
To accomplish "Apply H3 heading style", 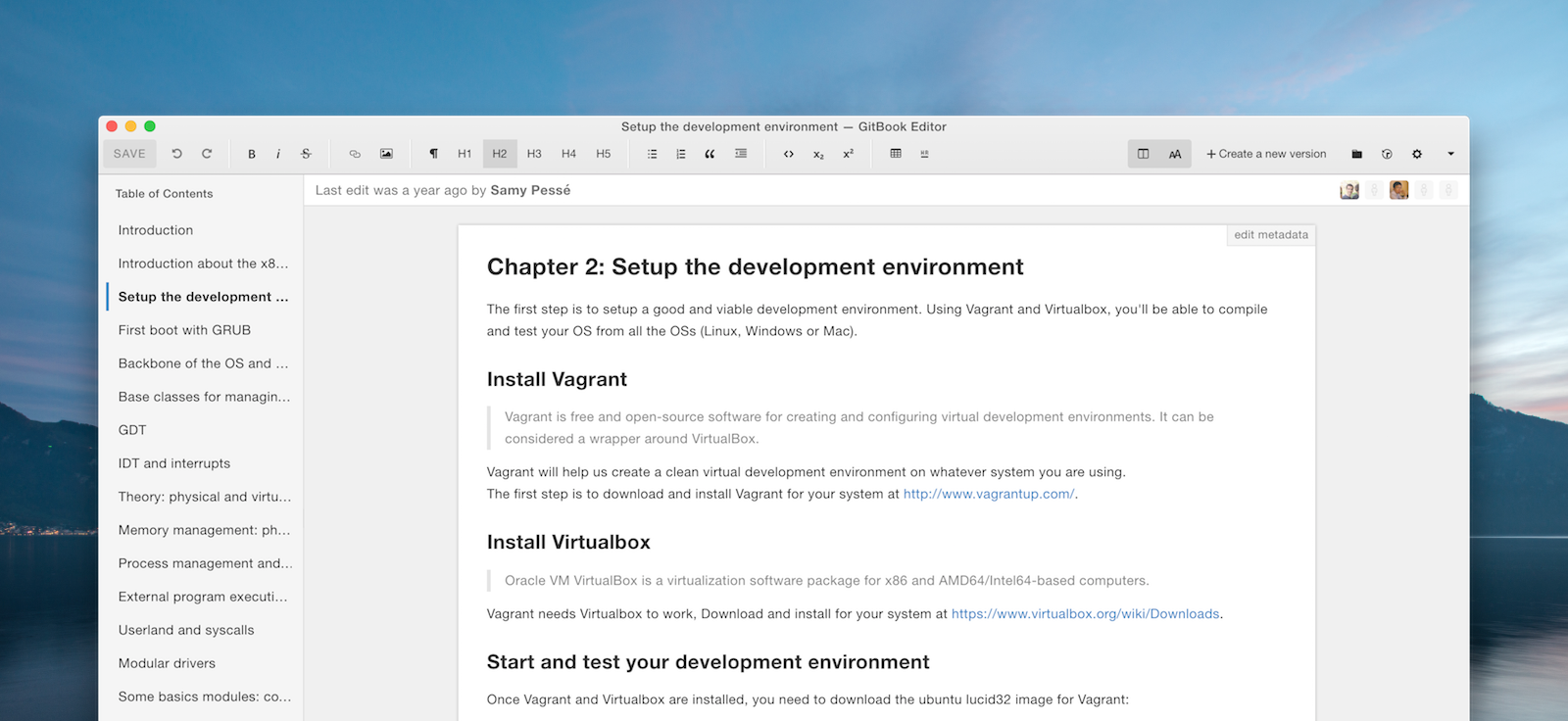I will pos(534,154).
